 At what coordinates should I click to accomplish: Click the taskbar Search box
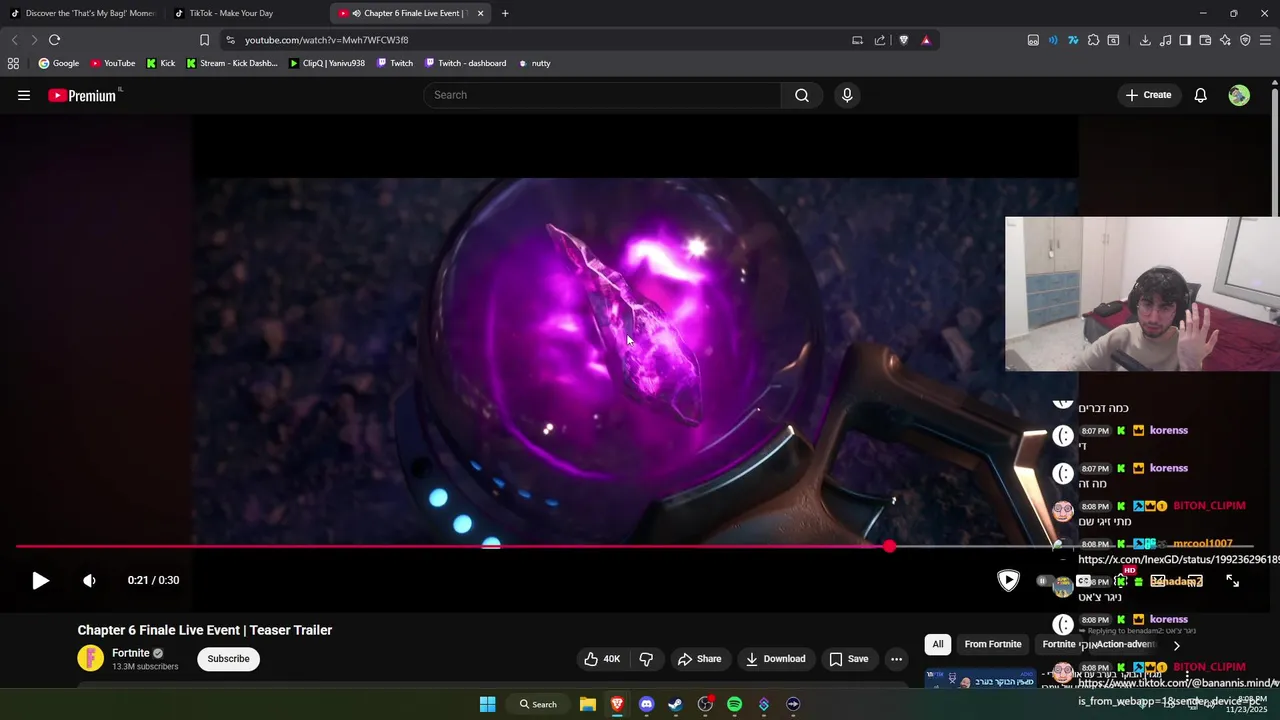[539, 704]
